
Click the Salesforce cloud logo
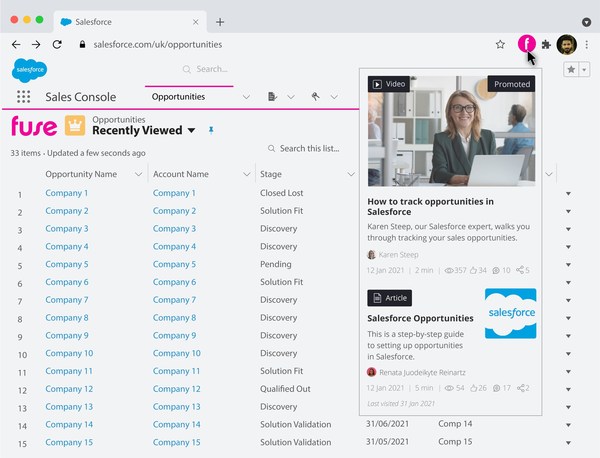tap(29, 70)
